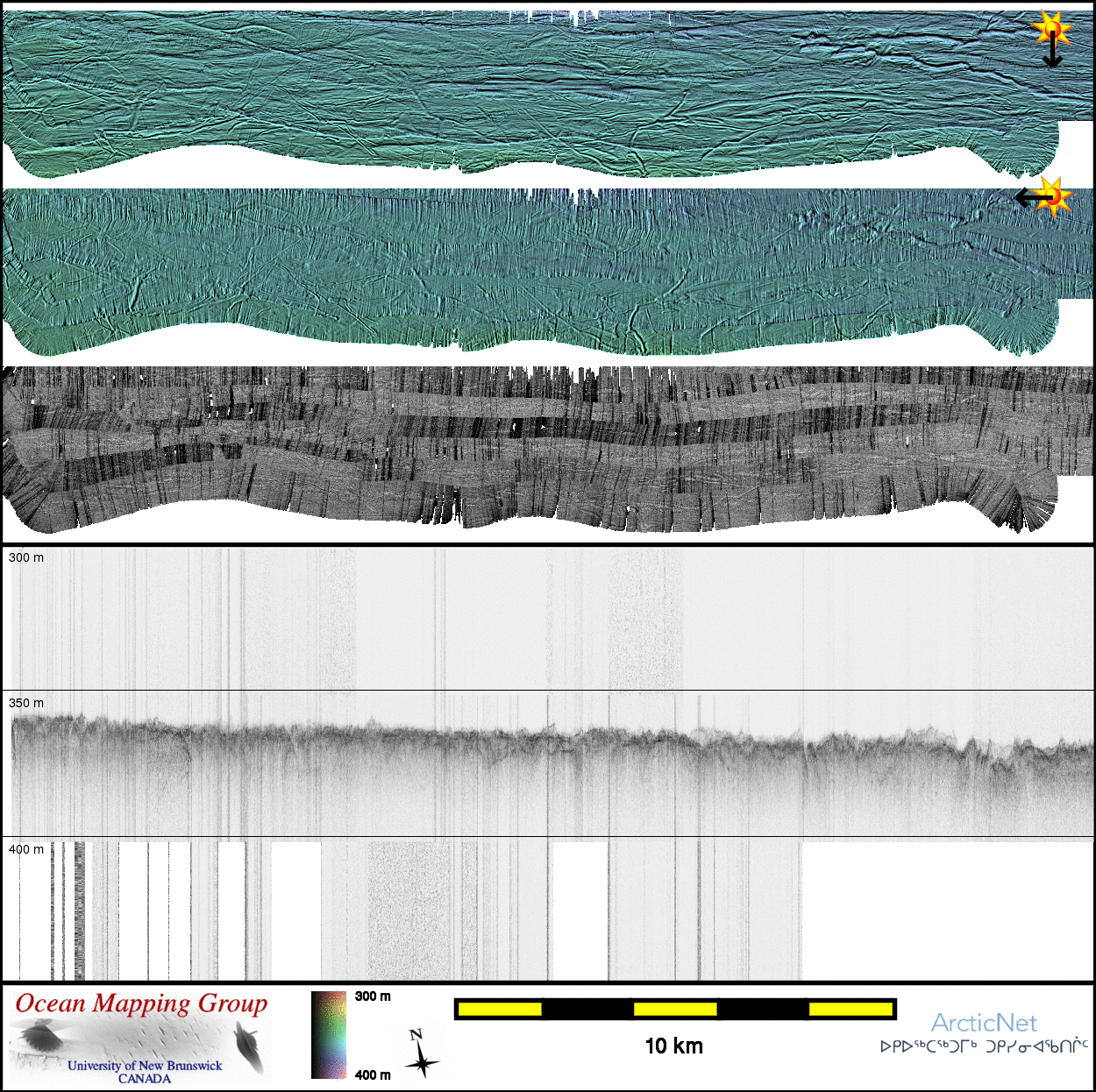Click the 350 m profile depth label
Image resolution: width=1096 pixels, height=1092 pixels.
(26, 703)
